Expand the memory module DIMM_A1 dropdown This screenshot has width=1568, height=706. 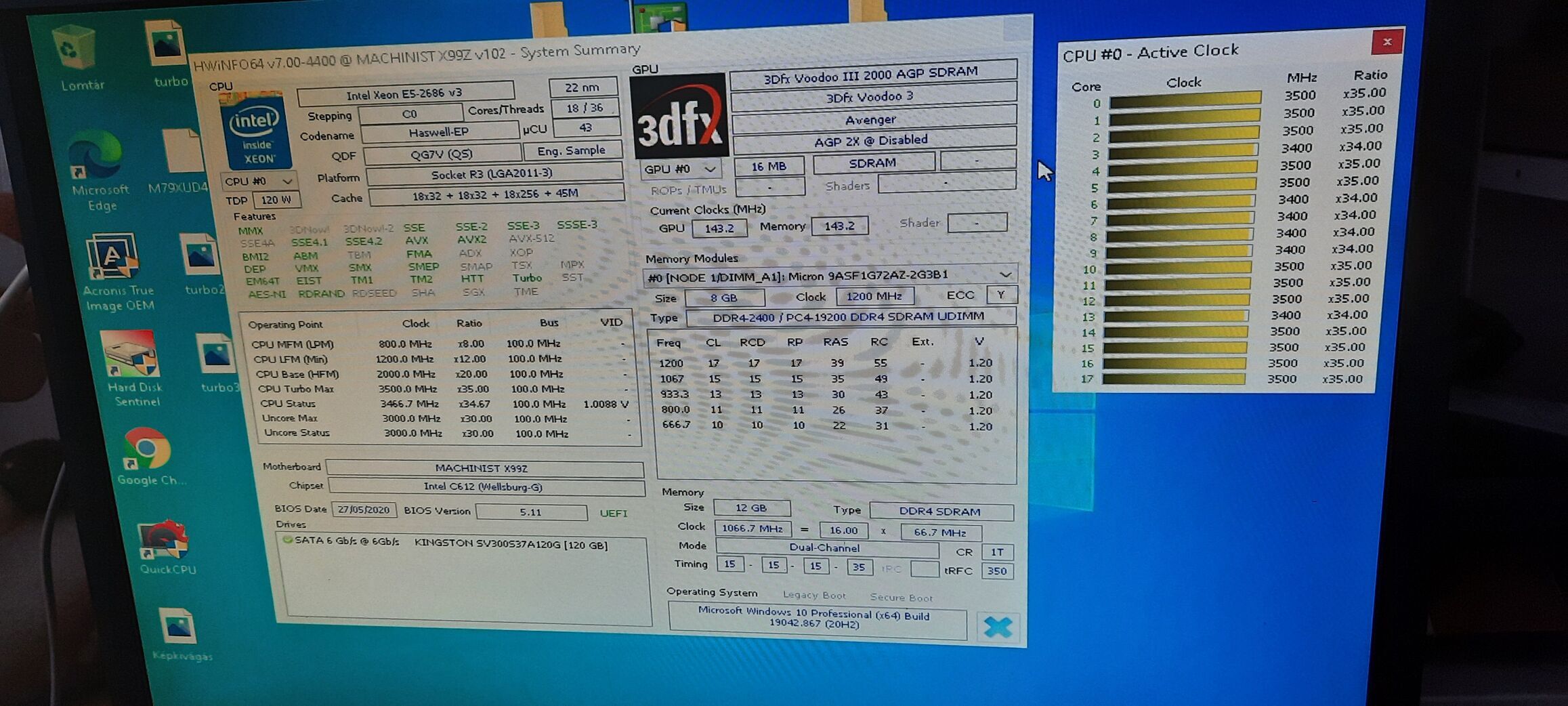coord(830,275)
